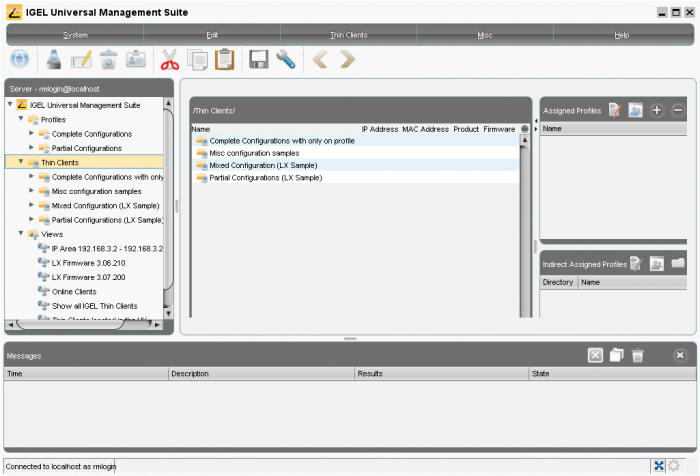Open the System menu
The height and width of the screenshot is (476, 700).
75,35
